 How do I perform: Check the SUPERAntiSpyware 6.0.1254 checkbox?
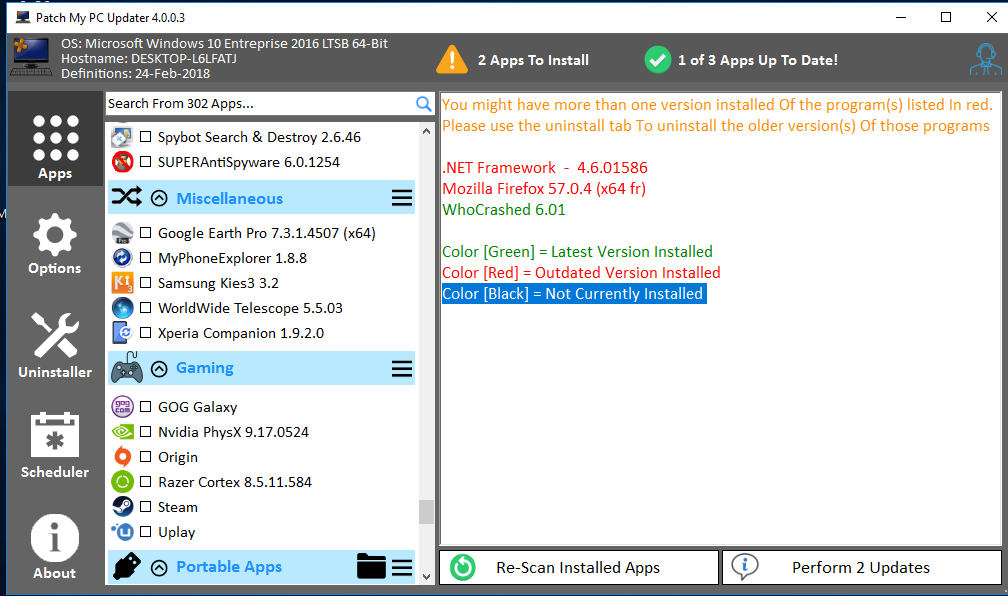(146, 162)
